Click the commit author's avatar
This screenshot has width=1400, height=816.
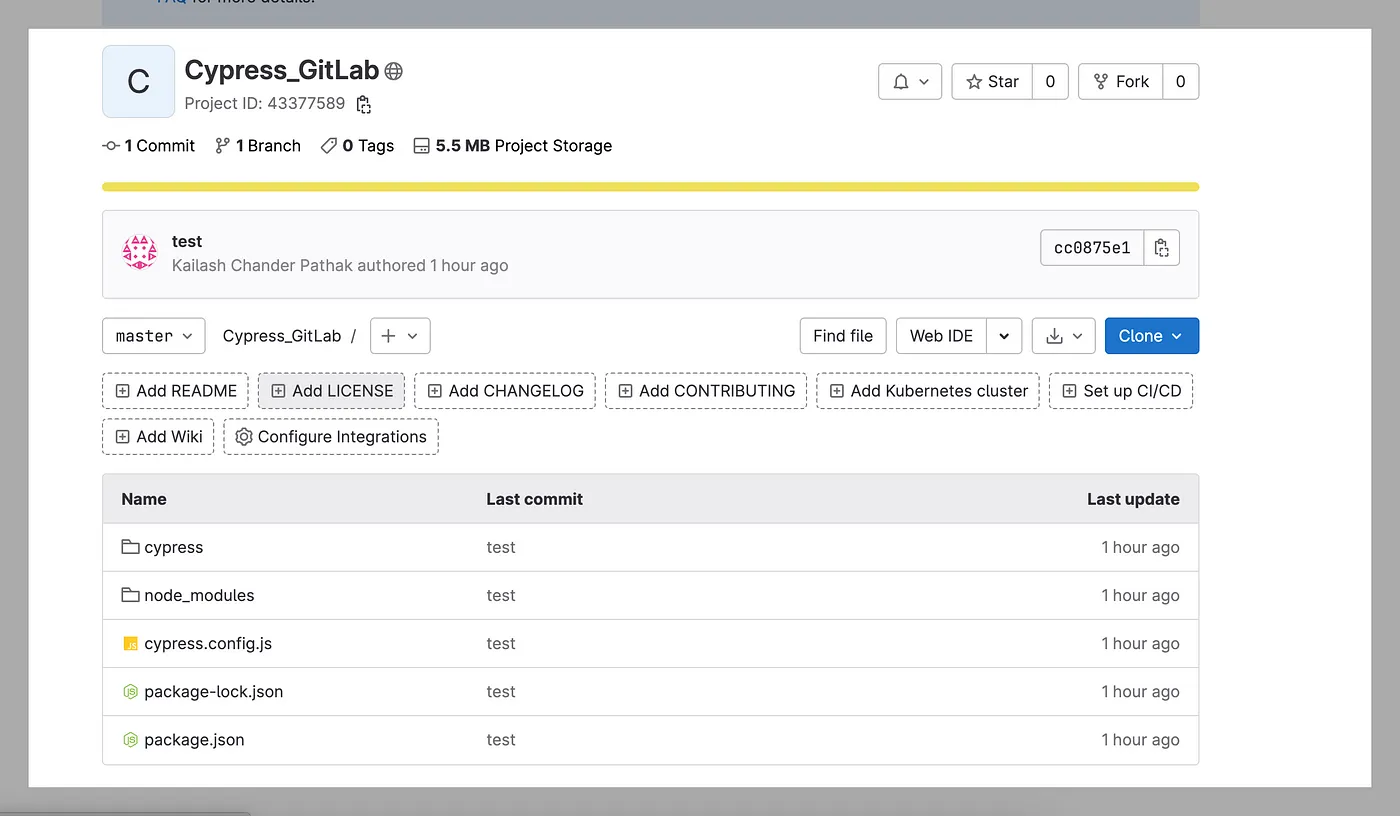click(x=139, y=253)
